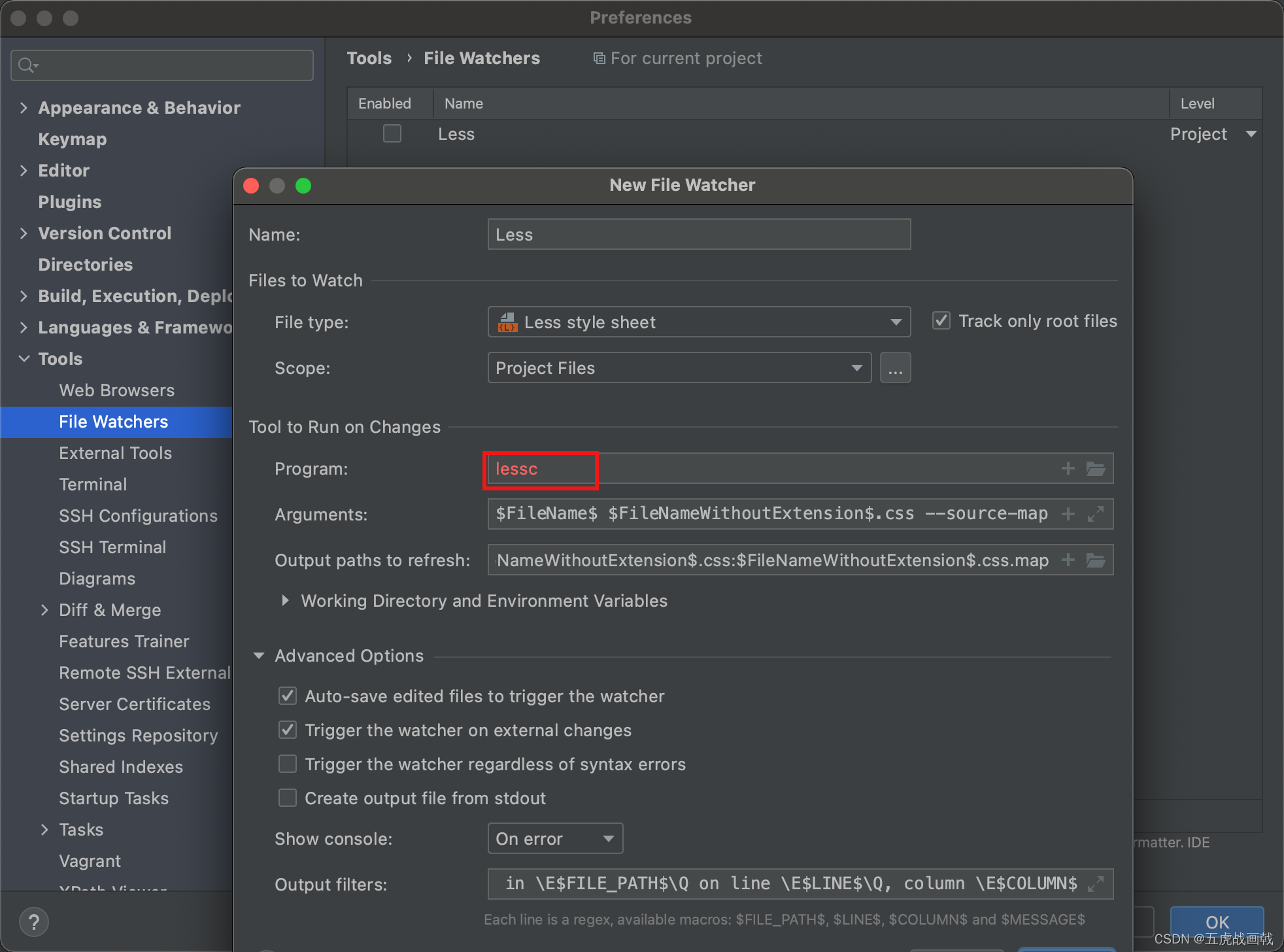The width and height of the screenshot is (1284, 952).
Task: Expand Working Directory and Environment Variables
Action: 285,600
